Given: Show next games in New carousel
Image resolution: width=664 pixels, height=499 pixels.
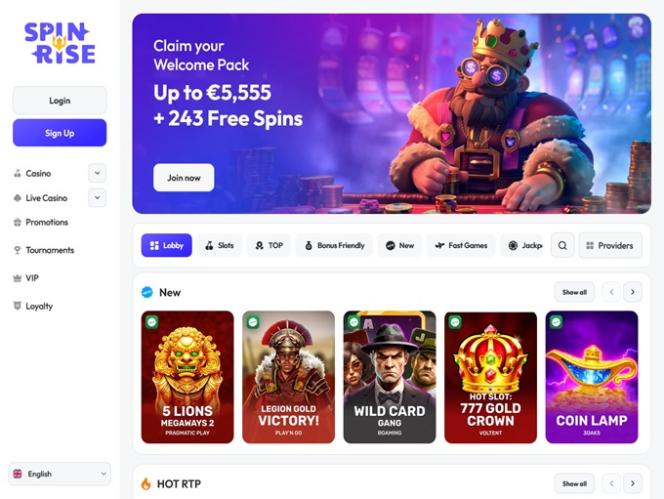Looking at the screenshot, I should (x=633, y=292).
